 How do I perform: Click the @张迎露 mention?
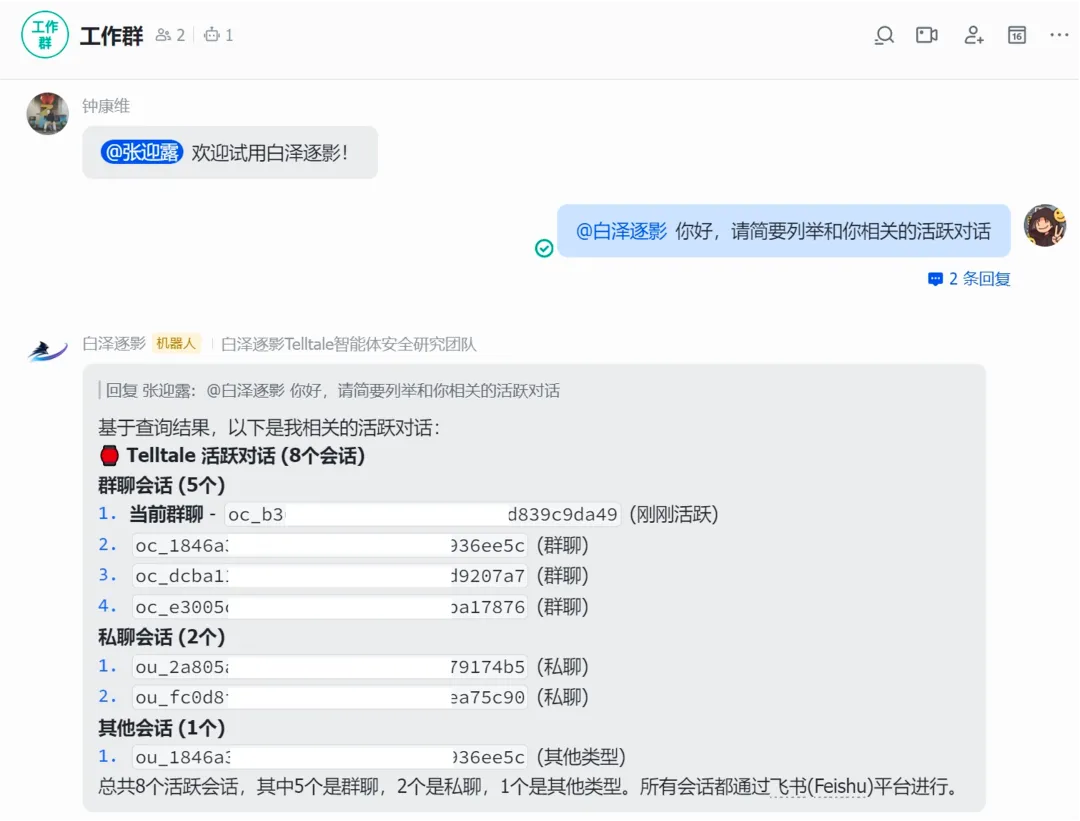pos(142,152)
